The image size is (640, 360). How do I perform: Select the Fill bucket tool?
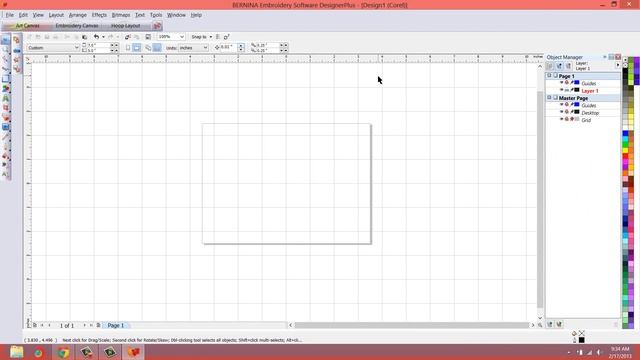(x=5, y=157)
